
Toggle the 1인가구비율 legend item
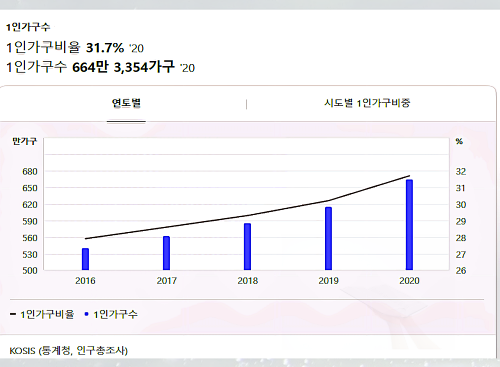(42, 314)
